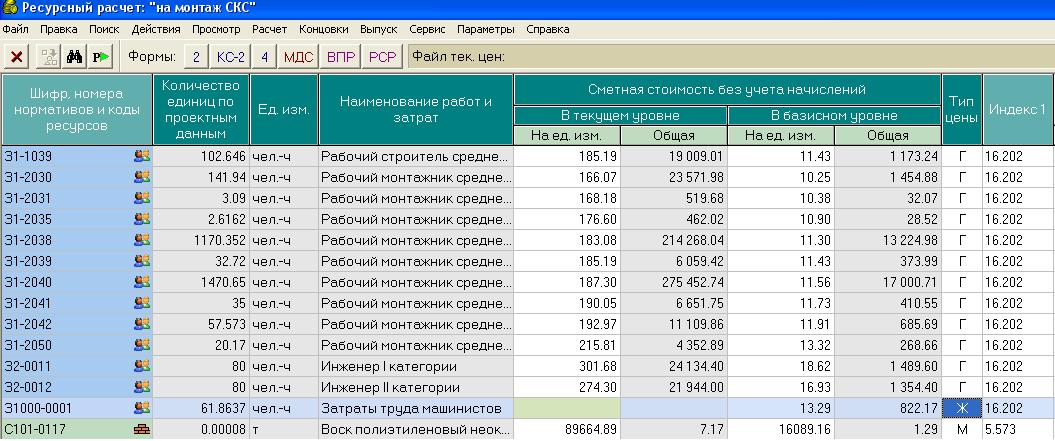Open the Концовки menu
This screenshot has width=1055, height=441.
point(324,30)
